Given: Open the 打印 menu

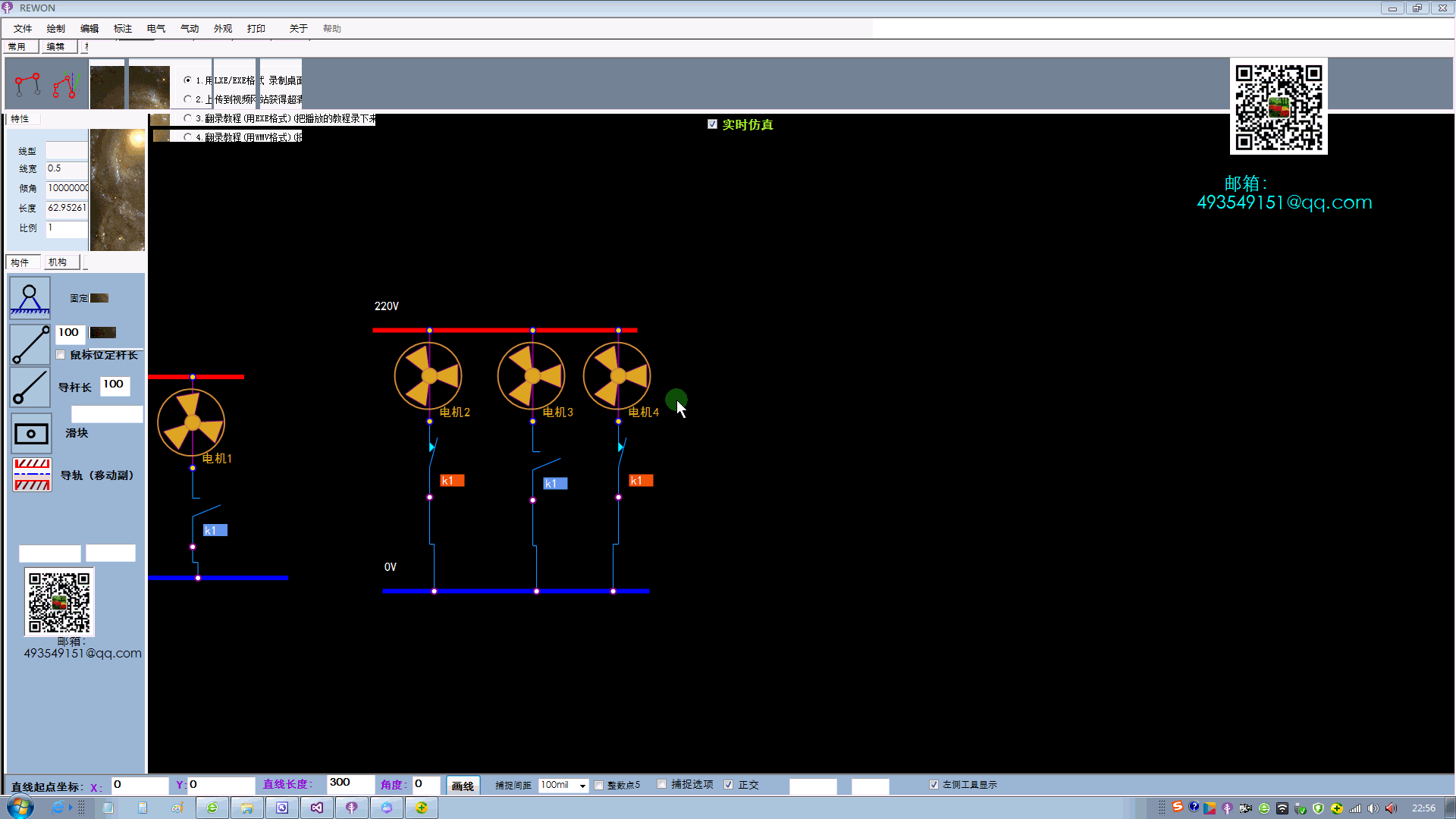Looking at the screenshot, I should (256, 29).
